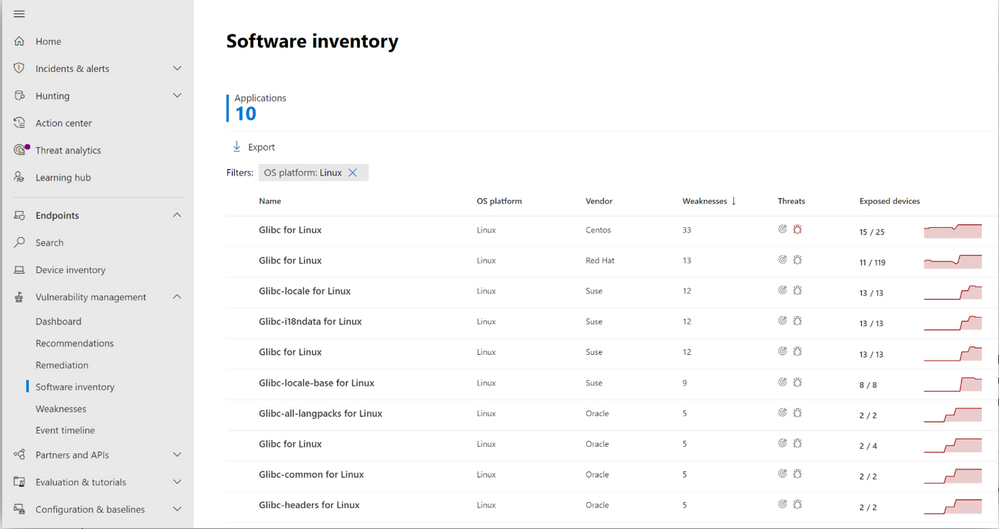This screenshot has width=999, height=529.
Task: Click the Export button label
Action: click(x=261, y=147)
